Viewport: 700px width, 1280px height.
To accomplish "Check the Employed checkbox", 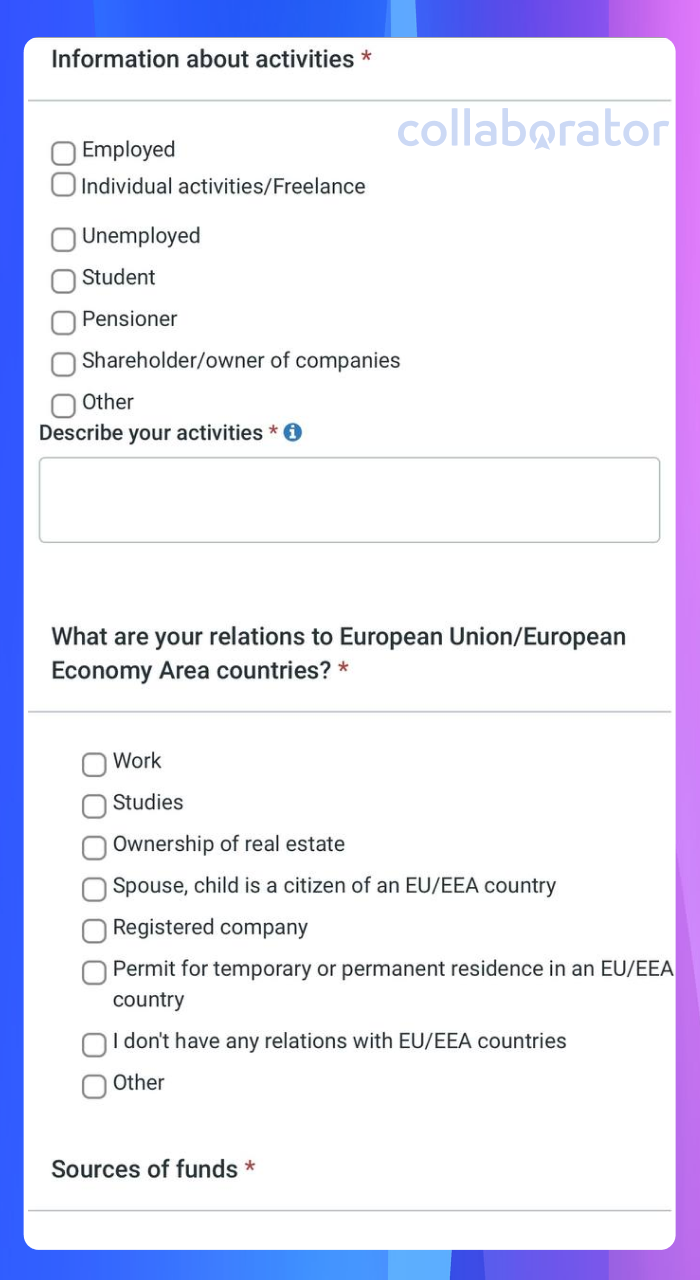I will click(x=63, y=153).
